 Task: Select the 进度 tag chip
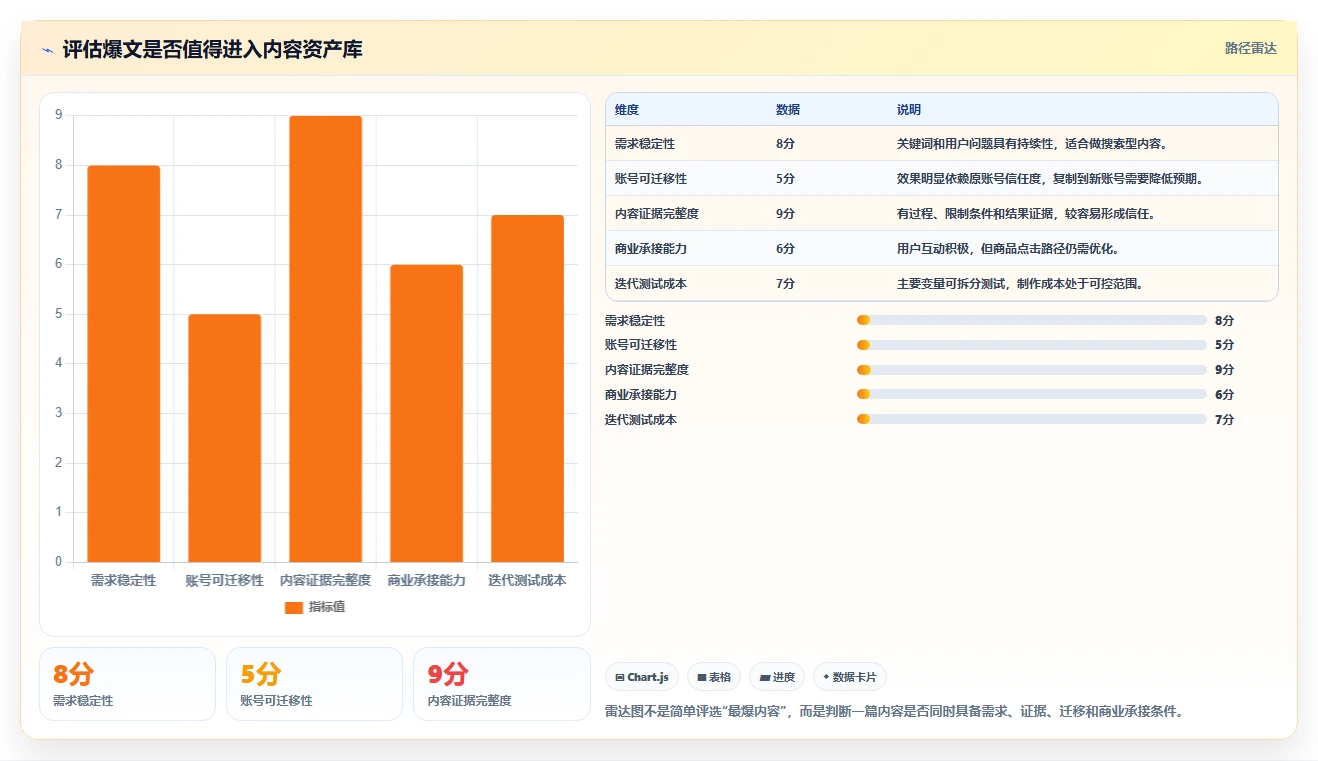[777, 677]
